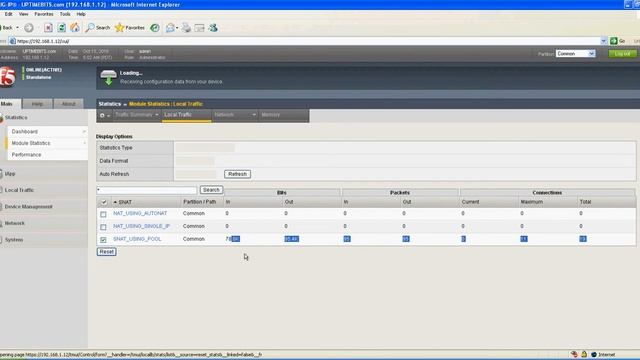This screenshot has width=640, height=360.
Task: Click the browser address URL field
Action: coord(308,41)
